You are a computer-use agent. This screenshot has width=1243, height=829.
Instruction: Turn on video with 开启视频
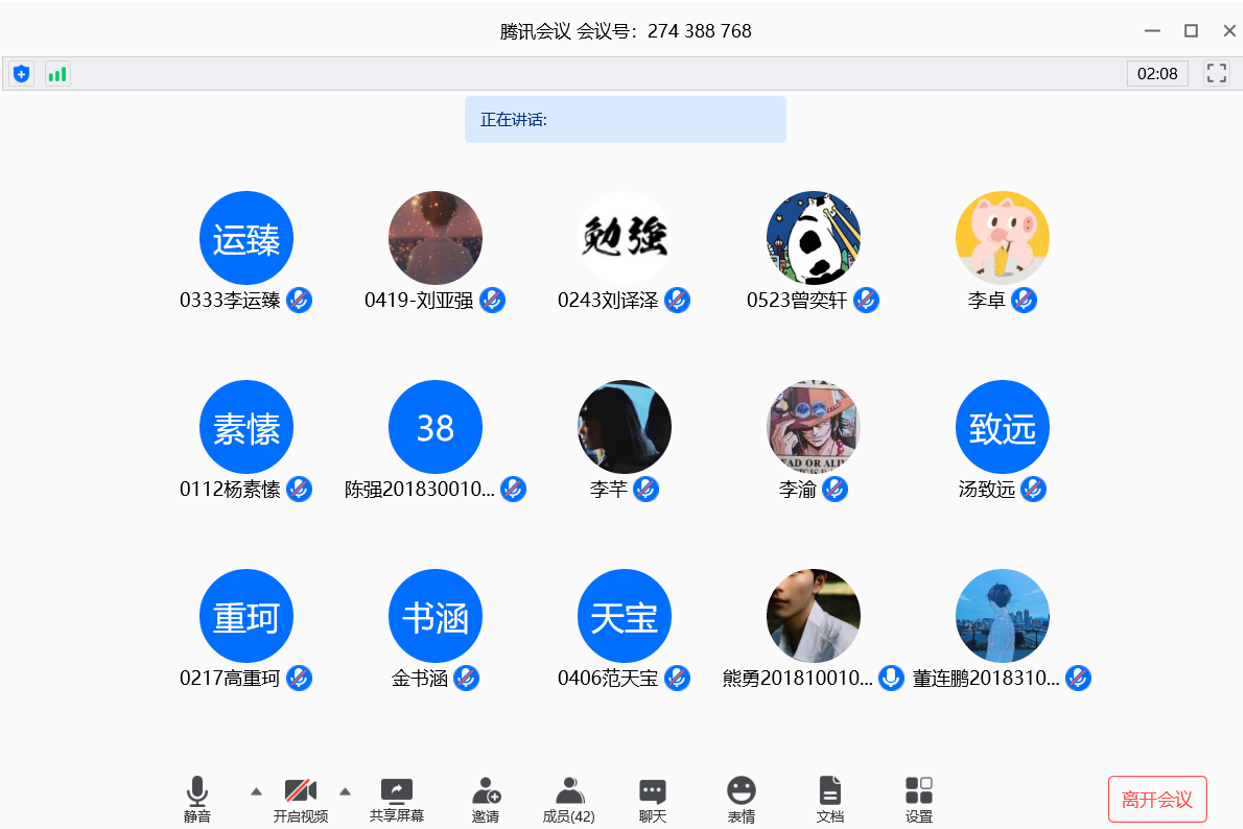[x=300, y=799]
